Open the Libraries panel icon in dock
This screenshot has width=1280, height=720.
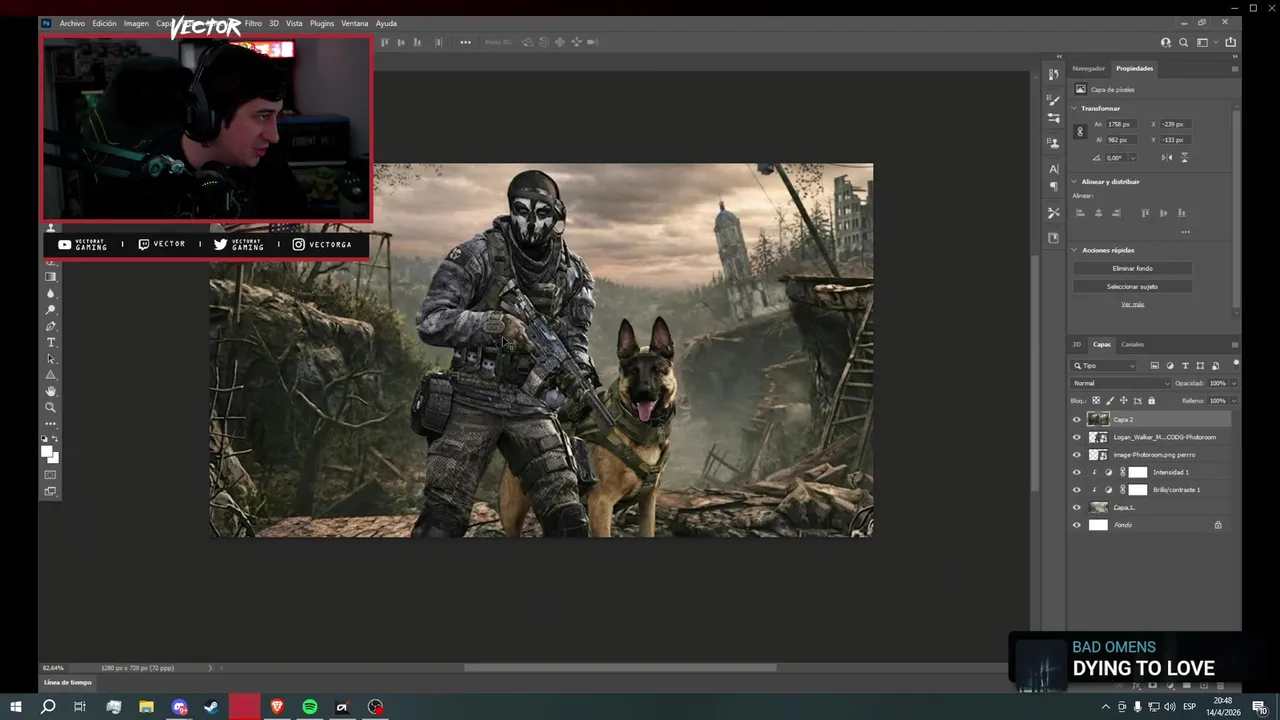(x=1053, y=238)
